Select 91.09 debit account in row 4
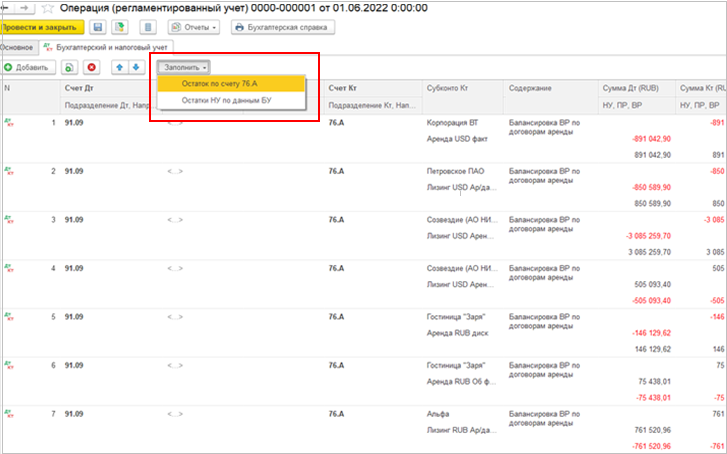Image resolution: width=727 pixels, height=454 pixels. tap(74, 269)
